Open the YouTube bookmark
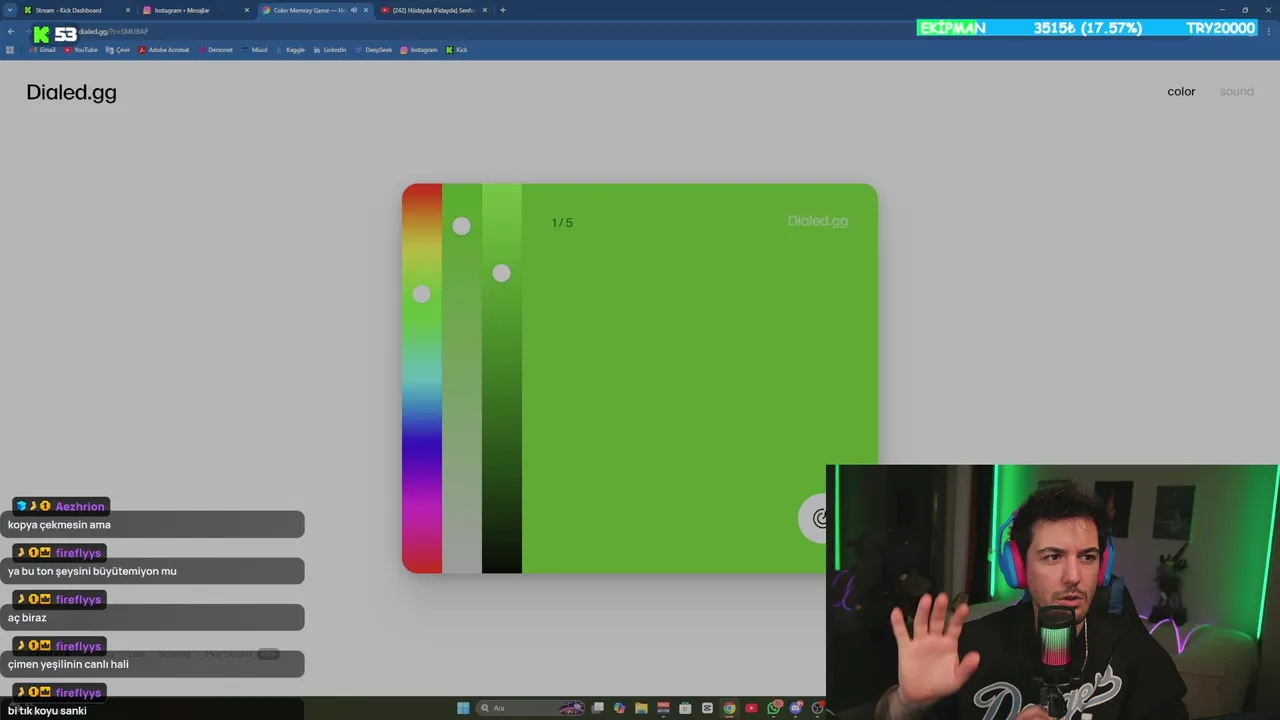This screenshot has height=720, width=1280. (x=81, y=50)
